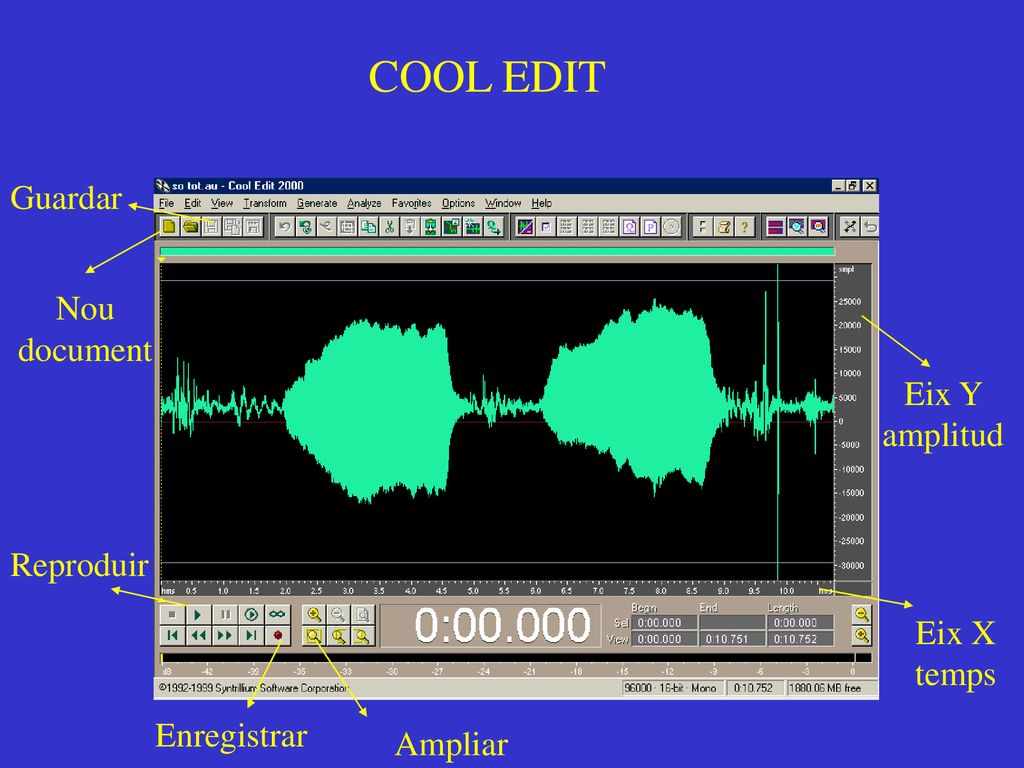
Task: Open the Options menu
Action: [x=458, y=203]
